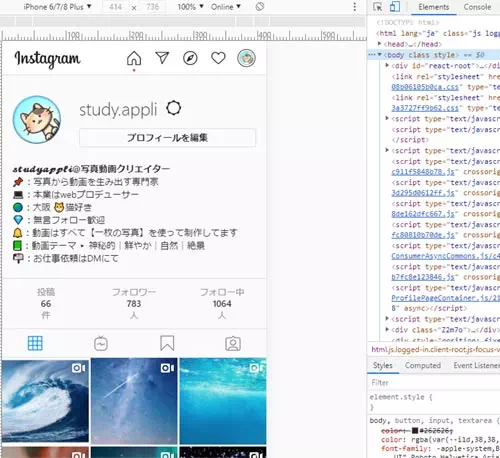Open the iPhone 6/7/8 Plus device dropdown
This screenshot has width=500, height=458.
click(57, 7)
